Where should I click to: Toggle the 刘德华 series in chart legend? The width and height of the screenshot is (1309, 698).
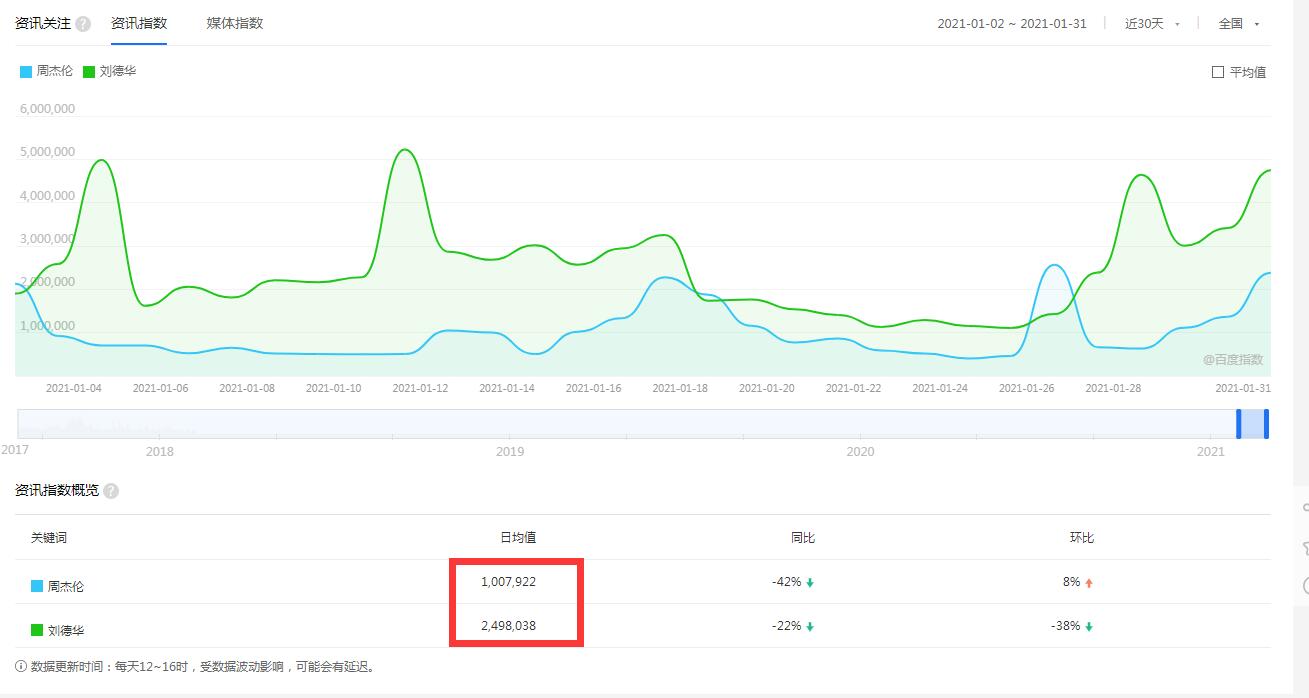tap(110, 72)
